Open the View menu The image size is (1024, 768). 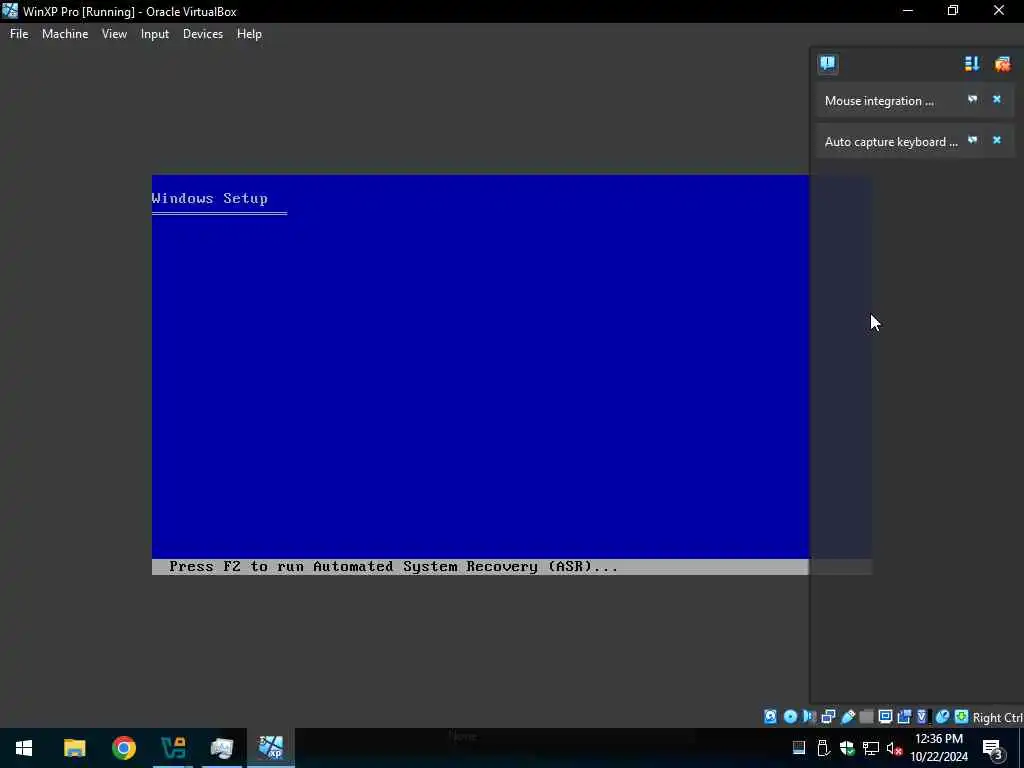[x=114, y=34]
